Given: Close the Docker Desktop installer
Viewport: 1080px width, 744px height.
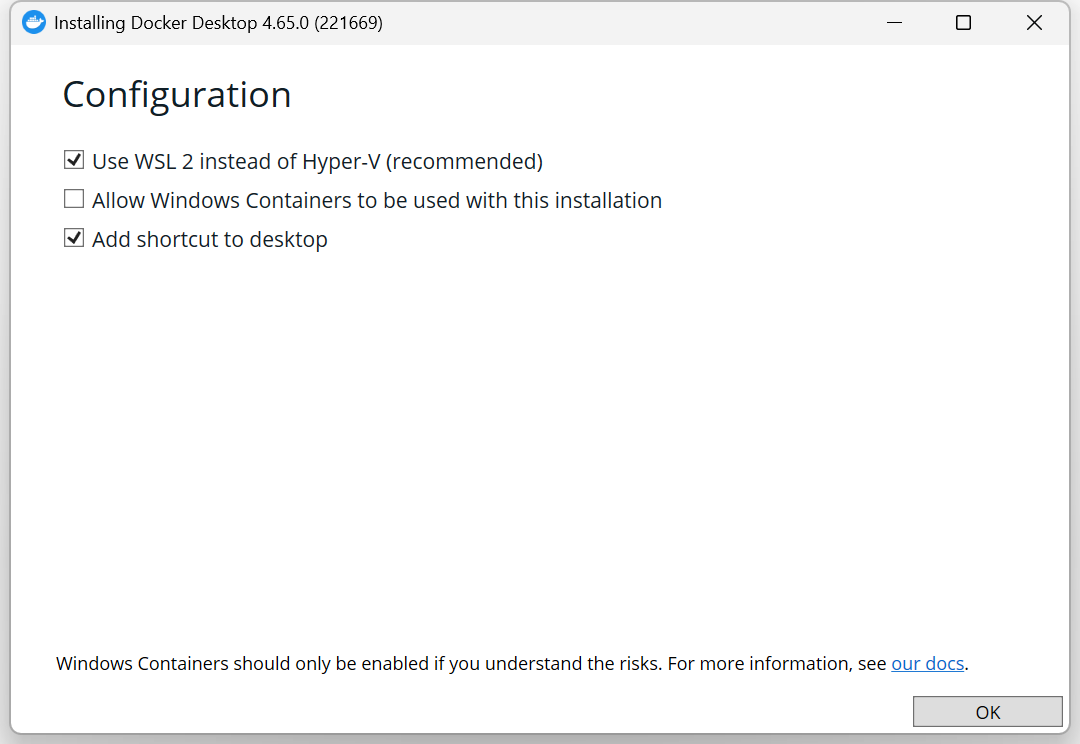Looking at the screenshot, I should pos(1034,23).
